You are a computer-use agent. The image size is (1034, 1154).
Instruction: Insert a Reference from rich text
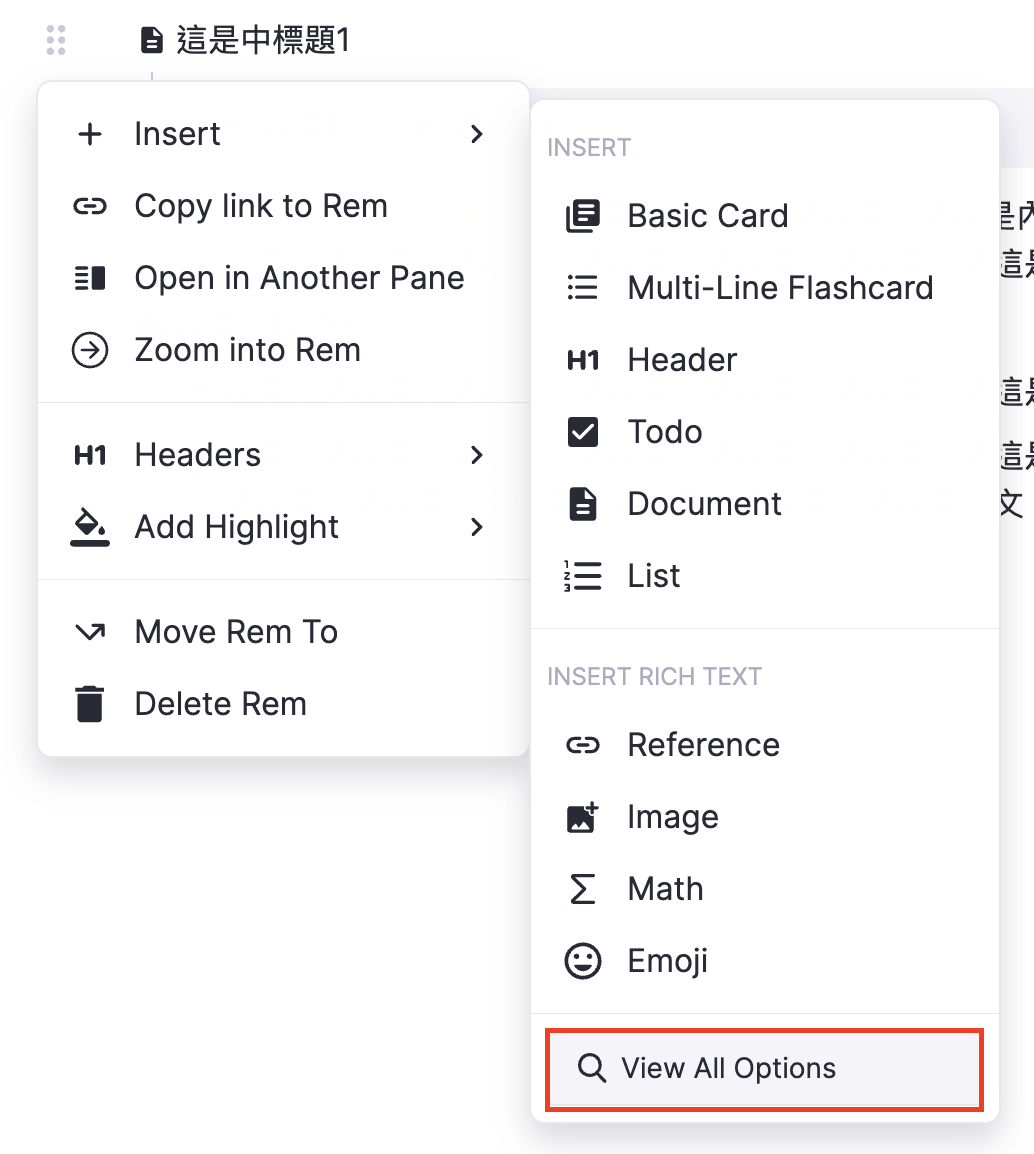pyautogui.click(x=703, y=745)
